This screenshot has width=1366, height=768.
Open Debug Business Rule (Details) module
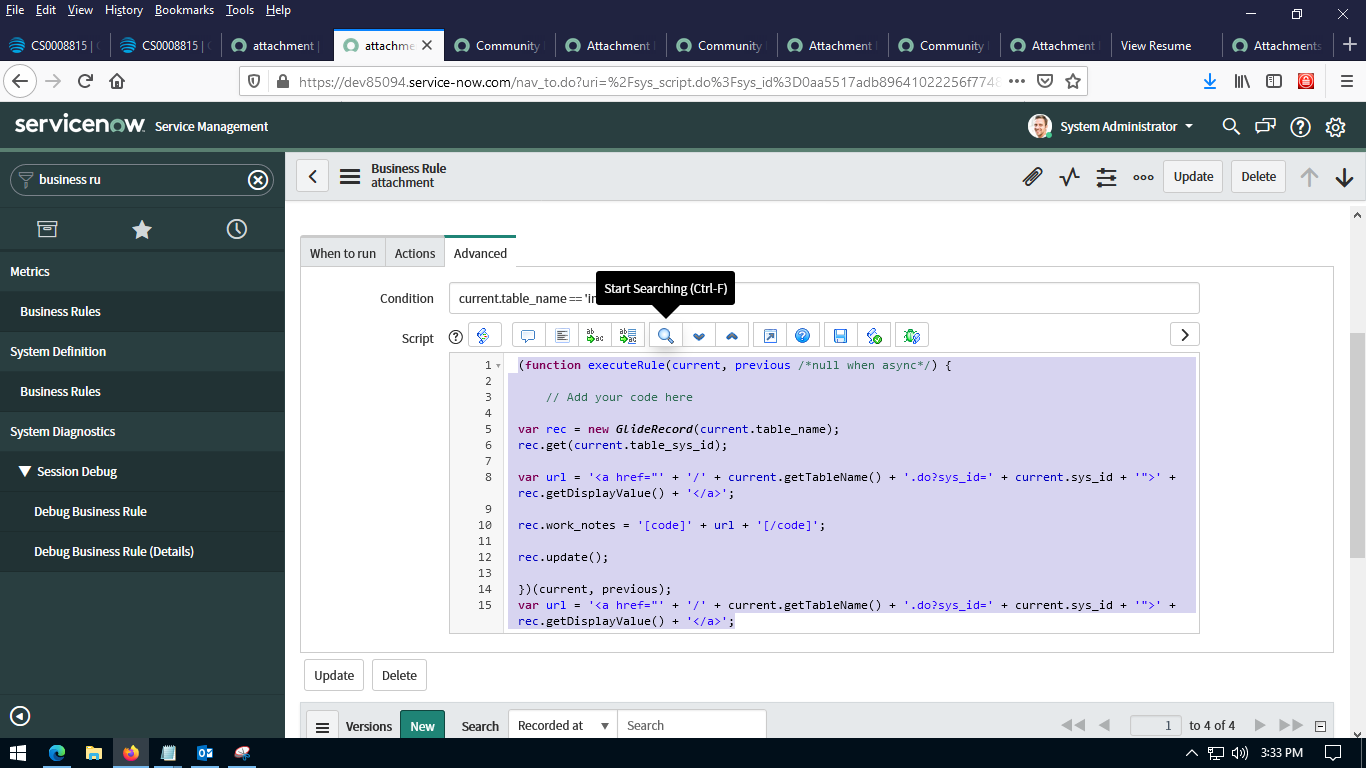(x=114, y=551)
